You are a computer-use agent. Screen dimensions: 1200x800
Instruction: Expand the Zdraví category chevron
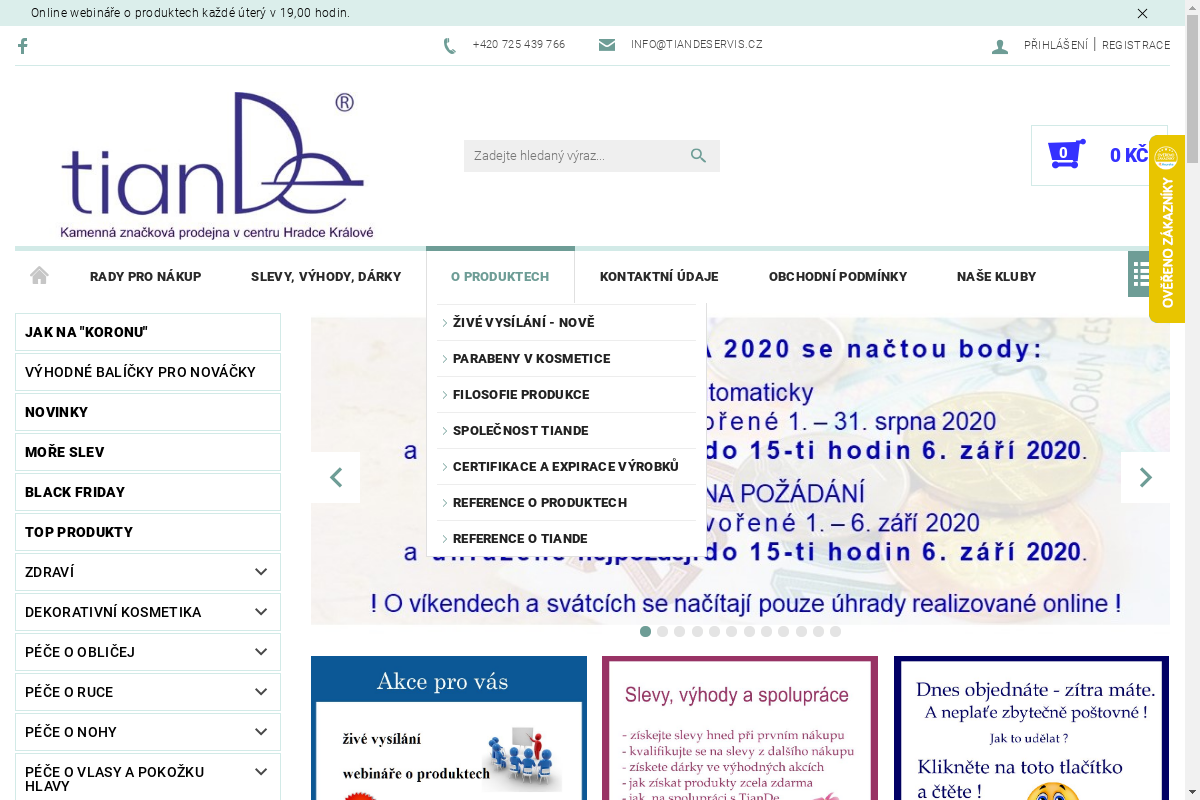pos(261,572)
